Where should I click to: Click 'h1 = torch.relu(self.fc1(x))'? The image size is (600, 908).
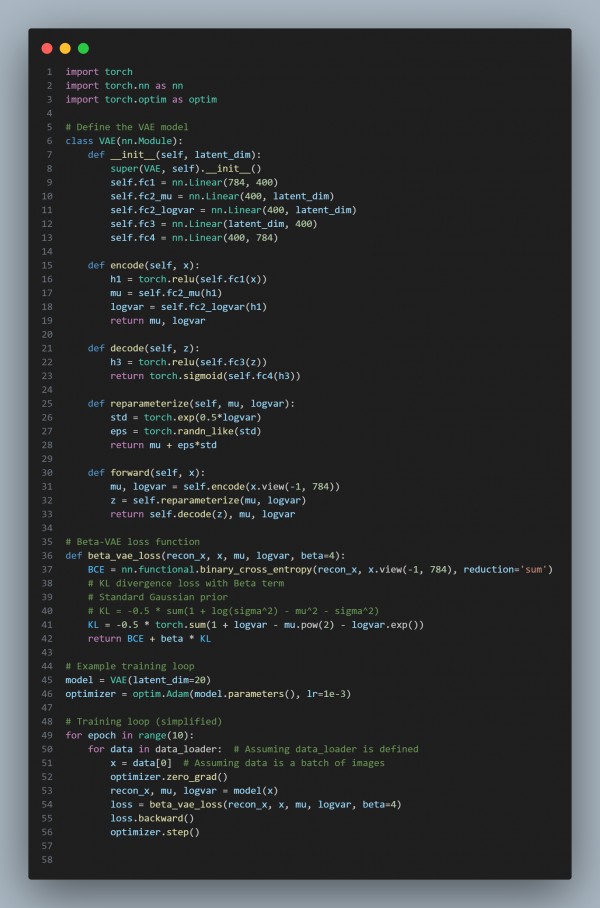point(189,279)
